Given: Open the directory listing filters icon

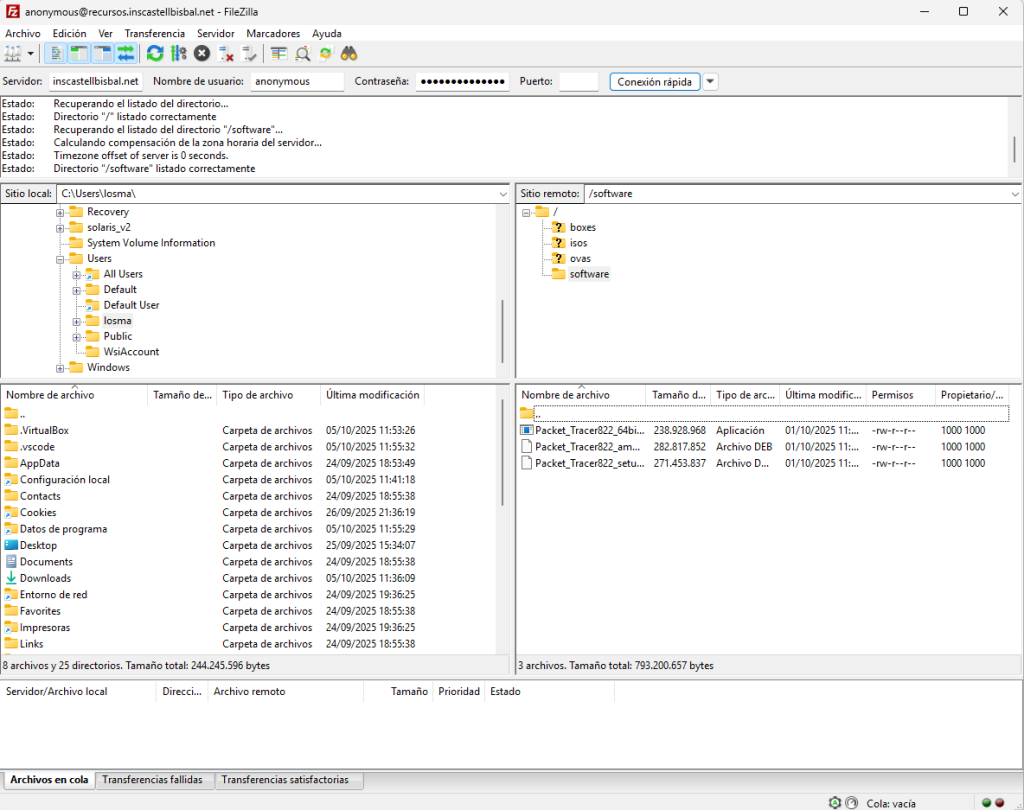Looking at the screenshot, I should pyautogui.click(x=278, y=53).
